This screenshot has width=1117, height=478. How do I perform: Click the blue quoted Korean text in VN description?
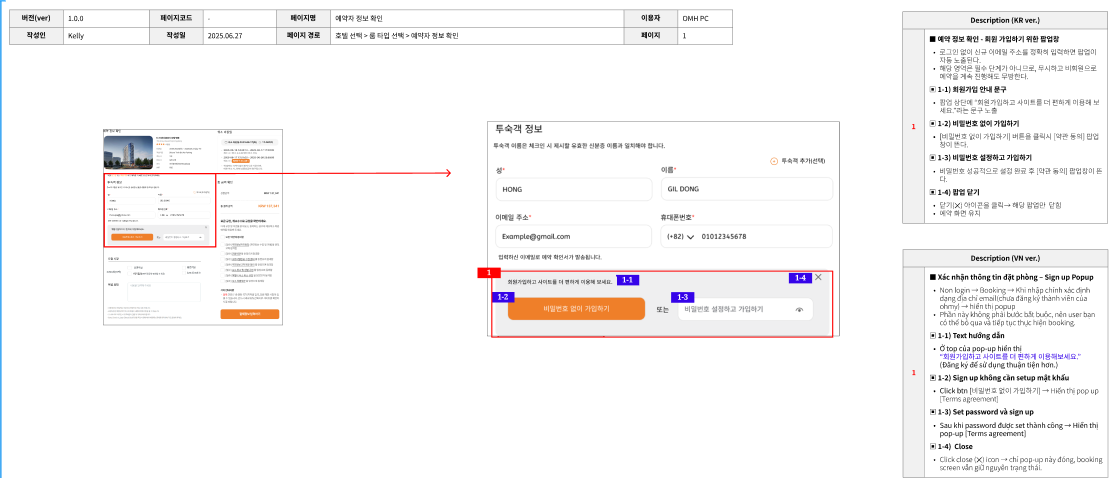click(1011, 355)
